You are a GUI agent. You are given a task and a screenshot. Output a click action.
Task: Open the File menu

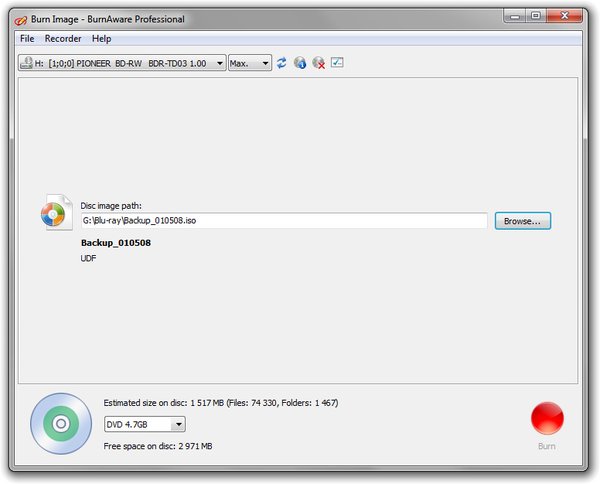27,39
